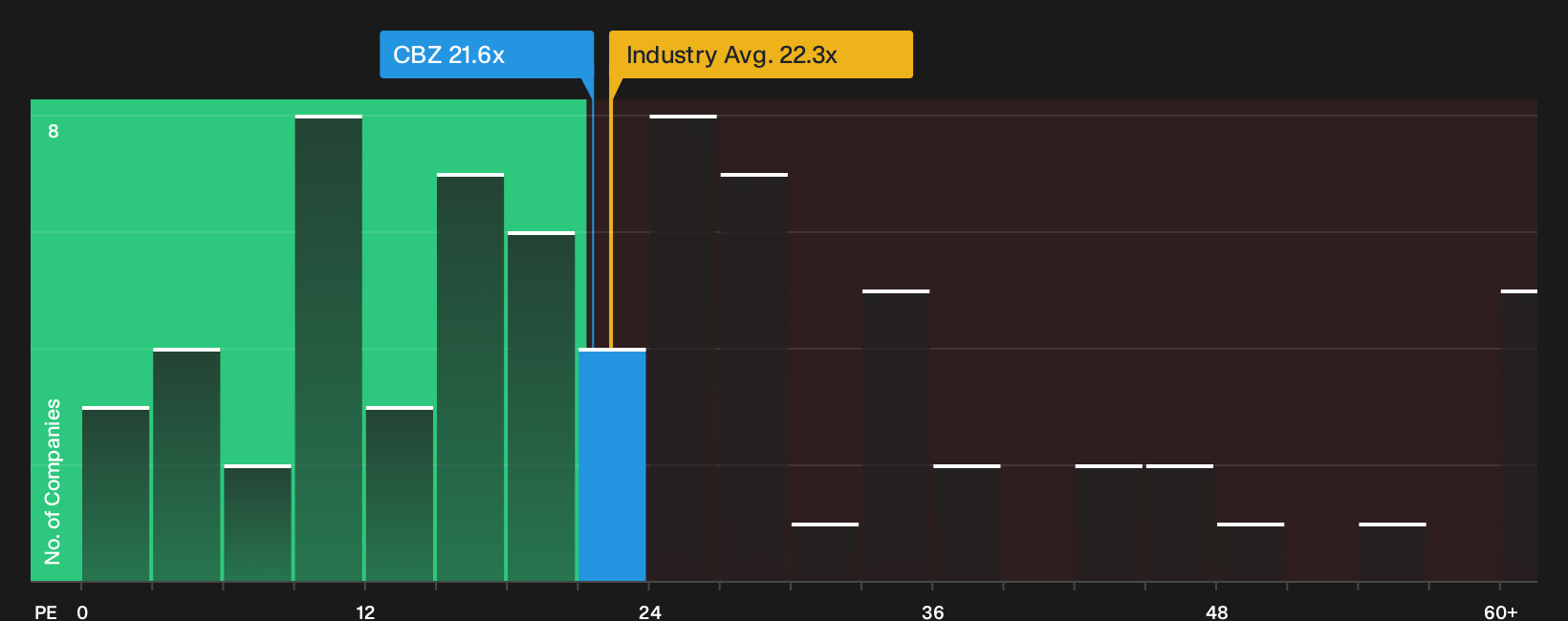Select the first green bar next to the 0 tick

click(116, 494)
